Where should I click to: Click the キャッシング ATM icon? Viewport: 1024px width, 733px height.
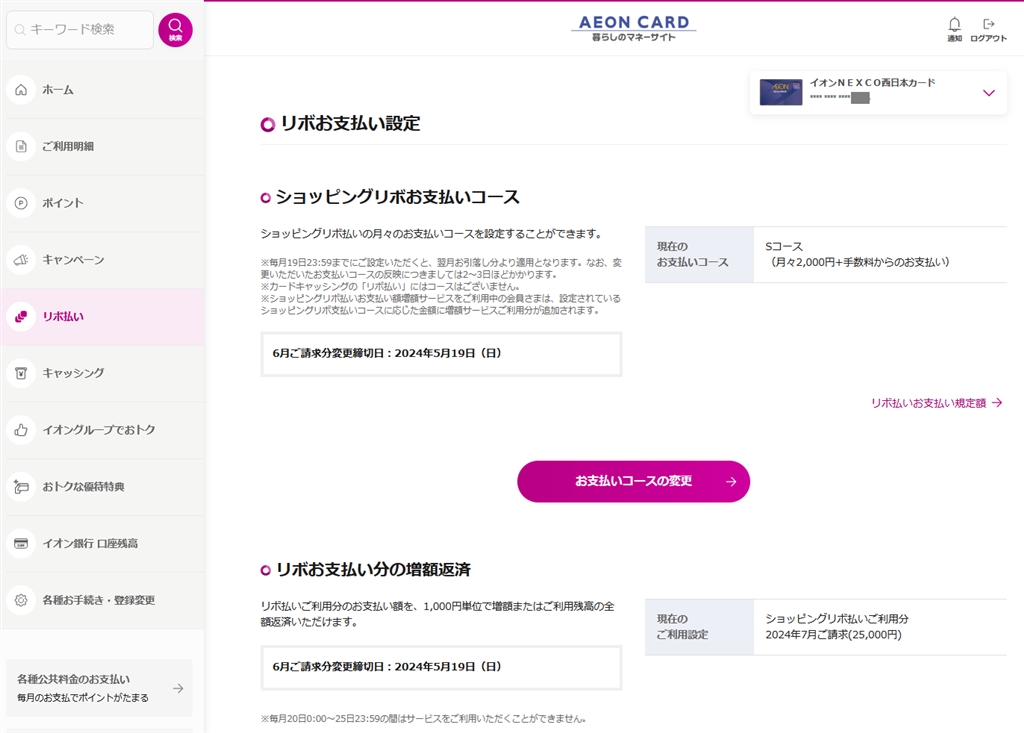[x=21, y=373]
